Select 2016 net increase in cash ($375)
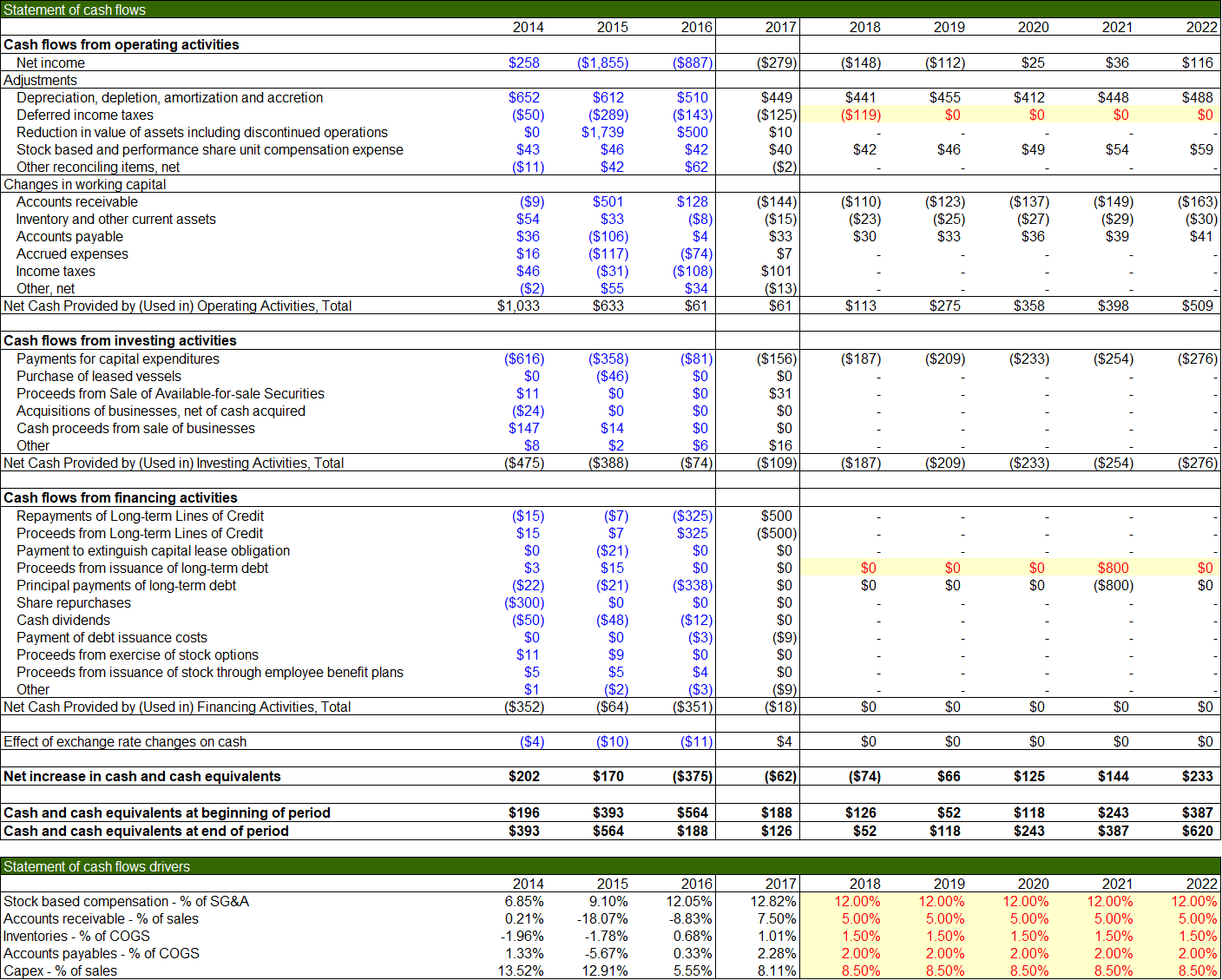The width and height of the screenshot is (1222, 980). [x=693, y=776]
